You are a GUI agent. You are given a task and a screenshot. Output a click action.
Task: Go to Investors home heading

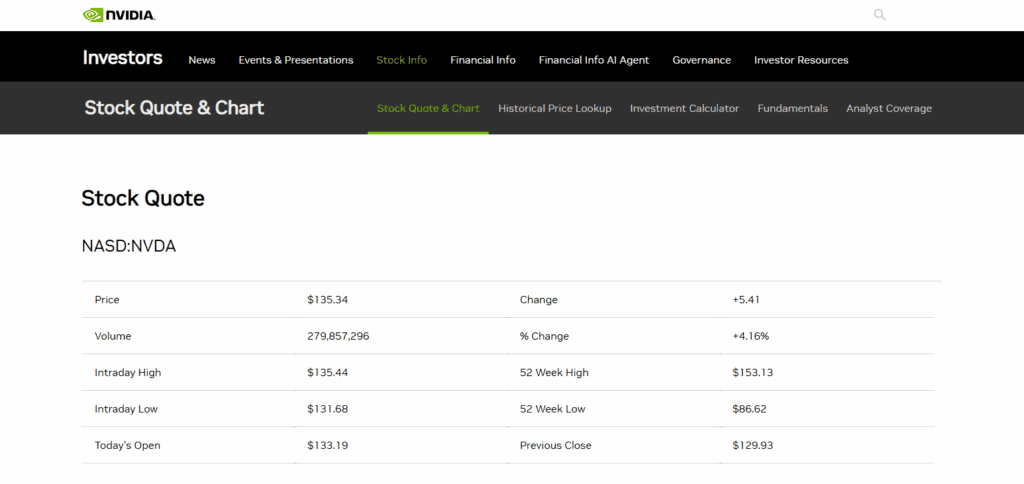click(122, 57)
